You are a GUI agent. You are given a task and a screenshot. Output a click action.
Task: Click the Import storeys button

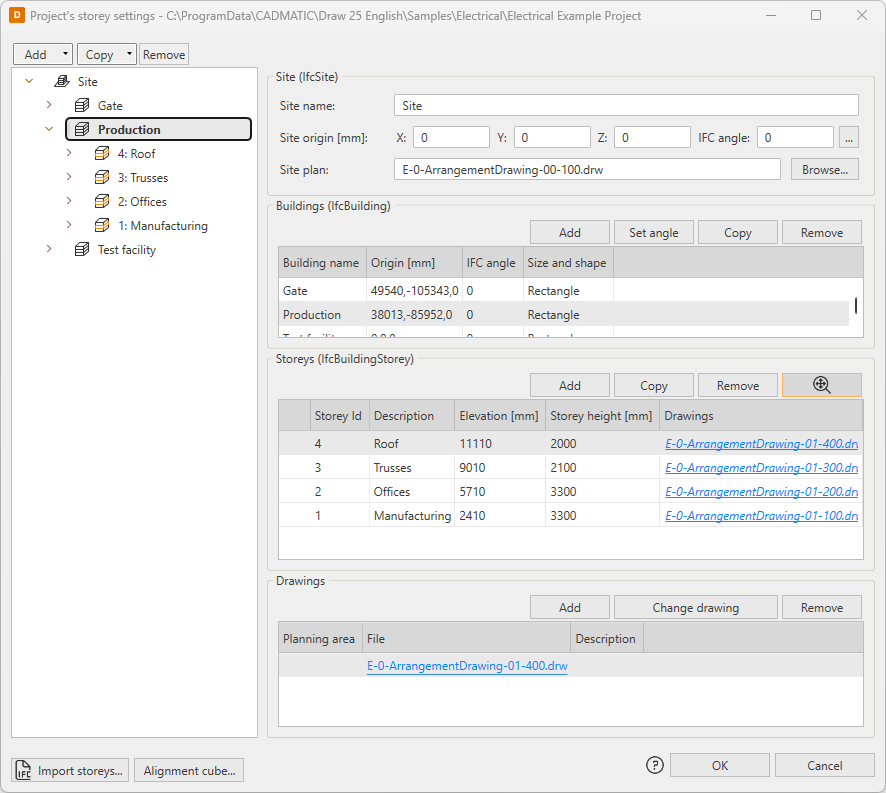click(70, 770)
